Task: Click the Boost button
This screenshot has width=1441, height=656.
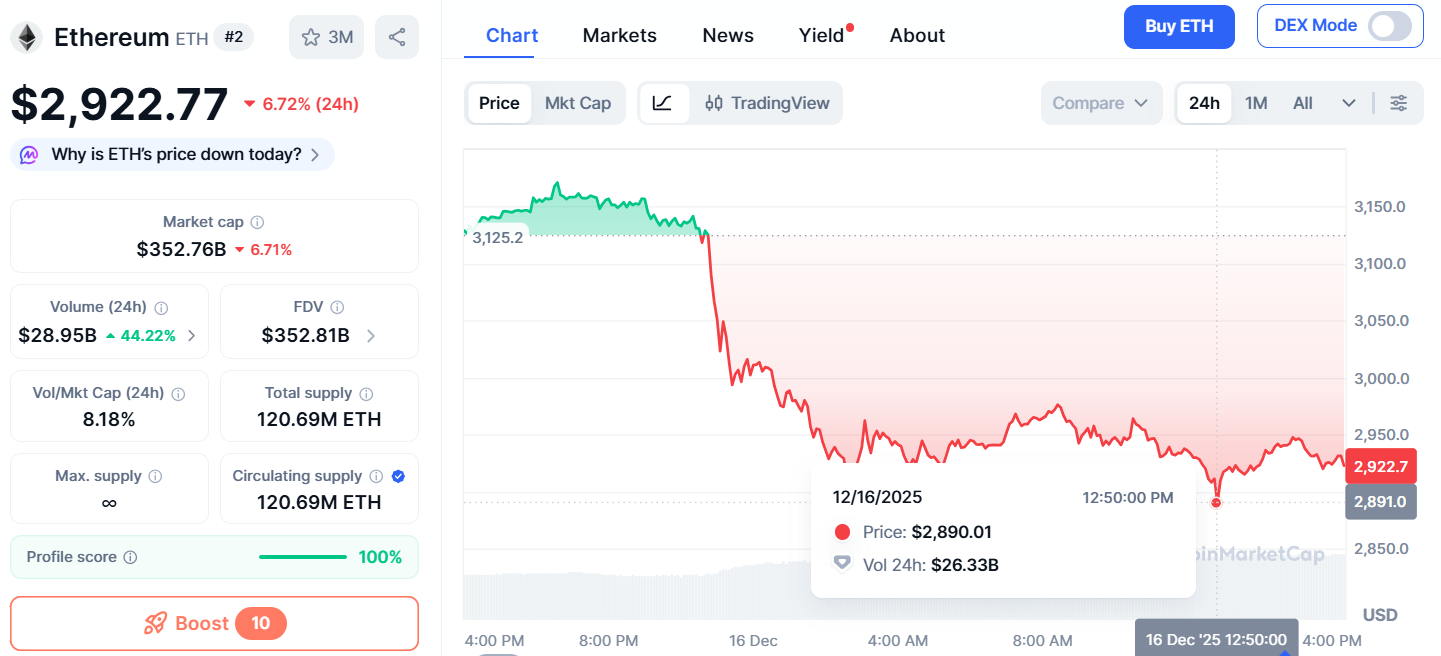Action: [x=214, y=624]
